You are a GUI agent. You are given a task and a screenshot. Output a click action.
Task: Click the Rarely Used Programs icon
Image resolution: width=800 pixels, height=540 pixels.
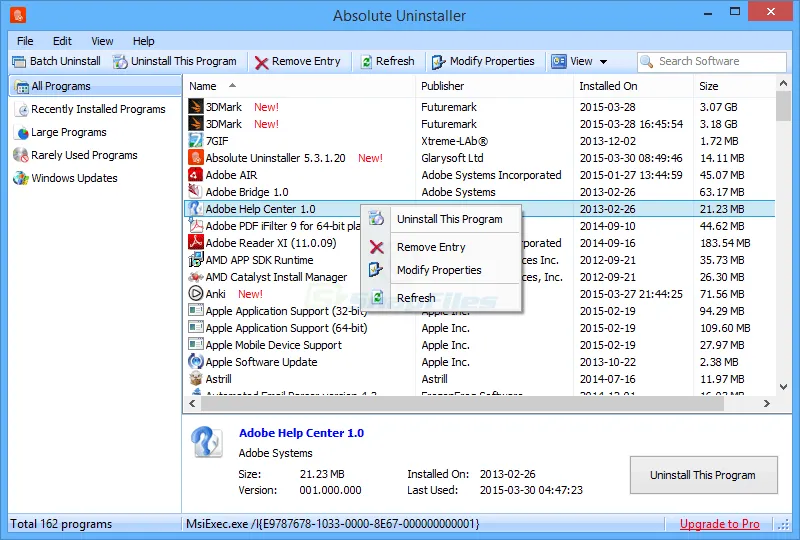tap(21, 155)
